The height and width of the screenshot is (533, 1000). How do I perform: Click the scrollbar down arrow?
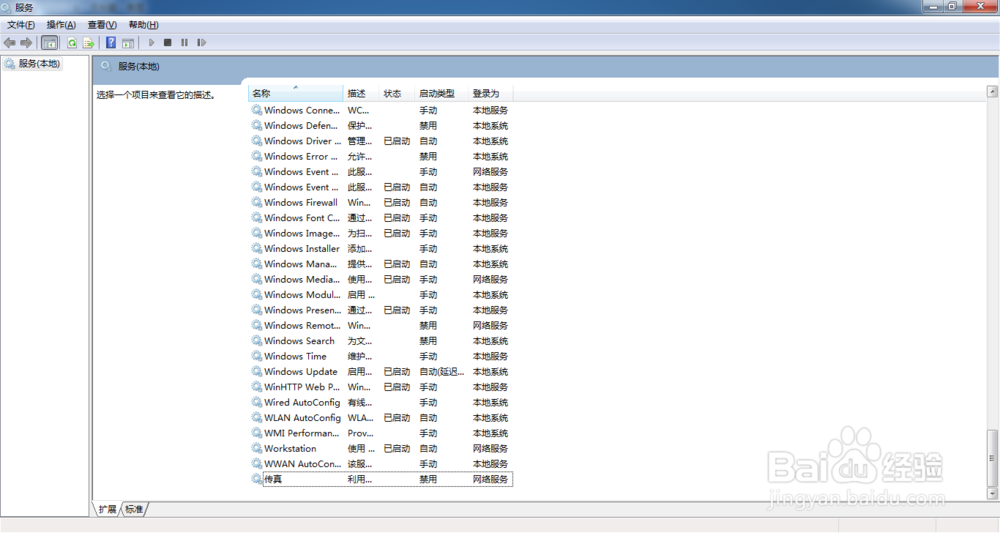[x=992, y=493]
